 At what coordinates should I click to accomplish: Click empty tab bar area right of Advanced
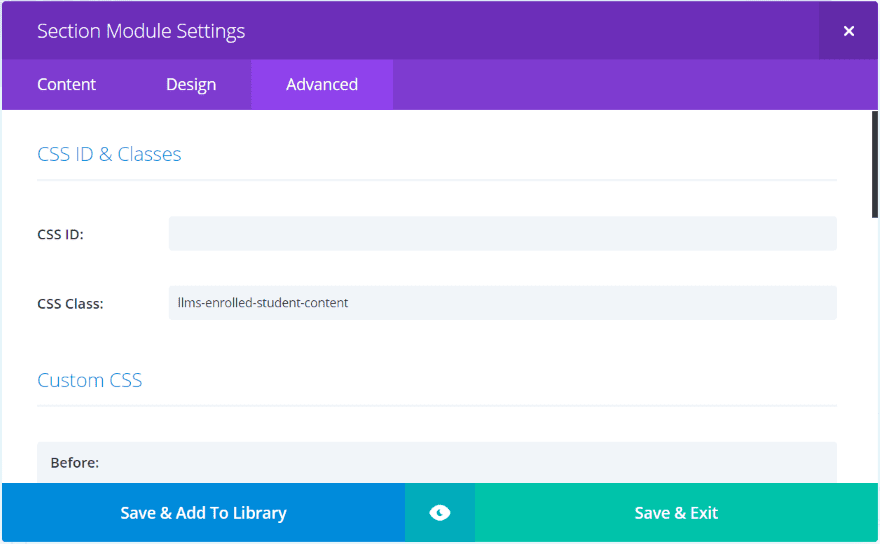click(630, 85)
